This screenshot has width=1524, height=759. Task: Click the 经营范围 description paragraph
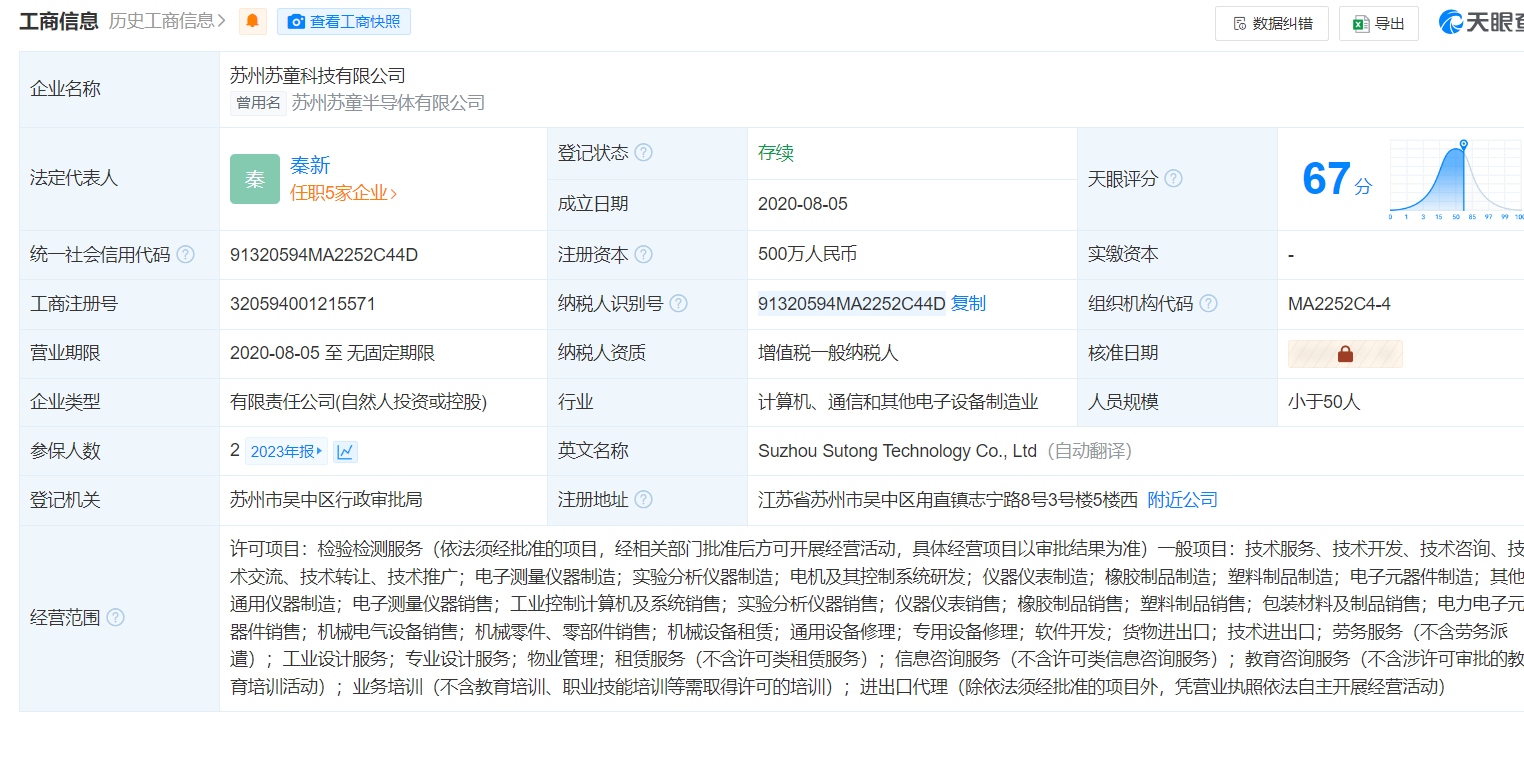point(877,618)
